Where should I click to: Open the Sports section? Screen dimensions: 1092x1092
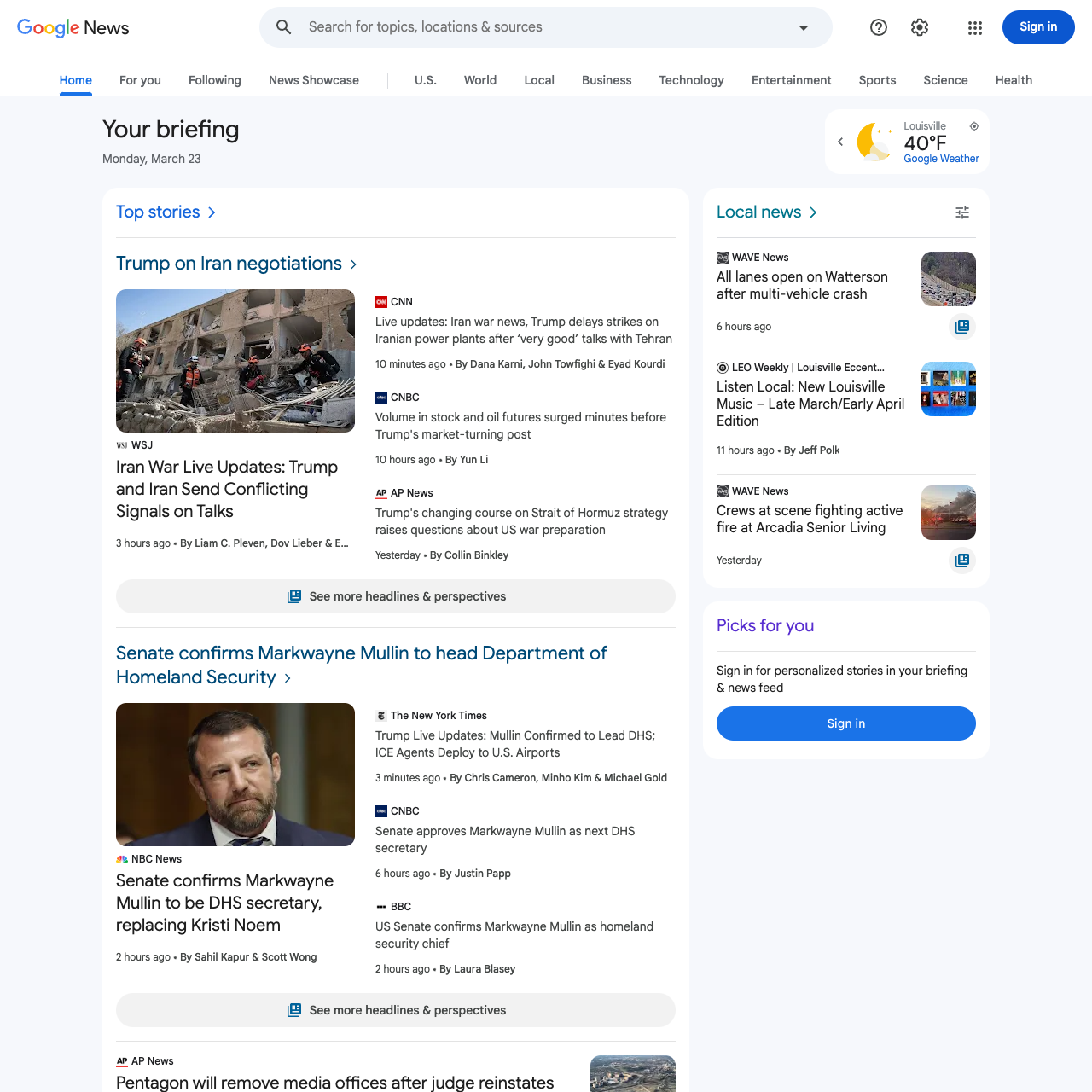click(877, 80)
